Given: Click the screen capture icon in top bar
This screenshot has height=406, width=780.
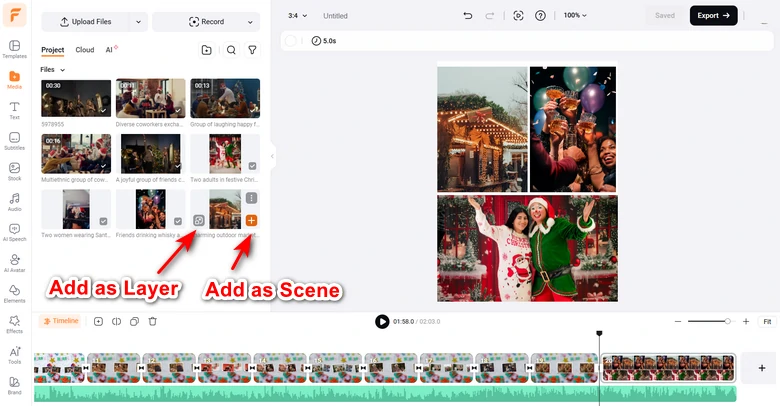Looking at the screenshot, I should pos(518,15).
